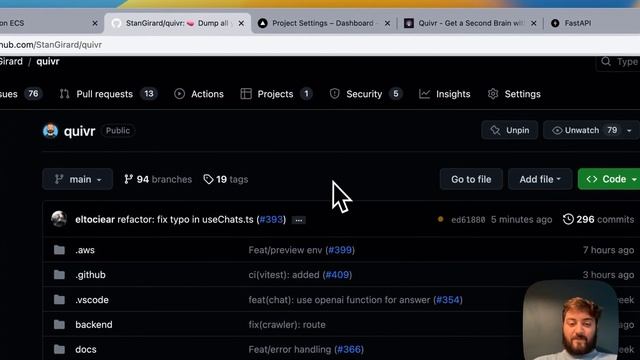Screen dimensions: 640x360
Task: Click the Go to file button
Action: pyautogui.click(x=471, y=179)
